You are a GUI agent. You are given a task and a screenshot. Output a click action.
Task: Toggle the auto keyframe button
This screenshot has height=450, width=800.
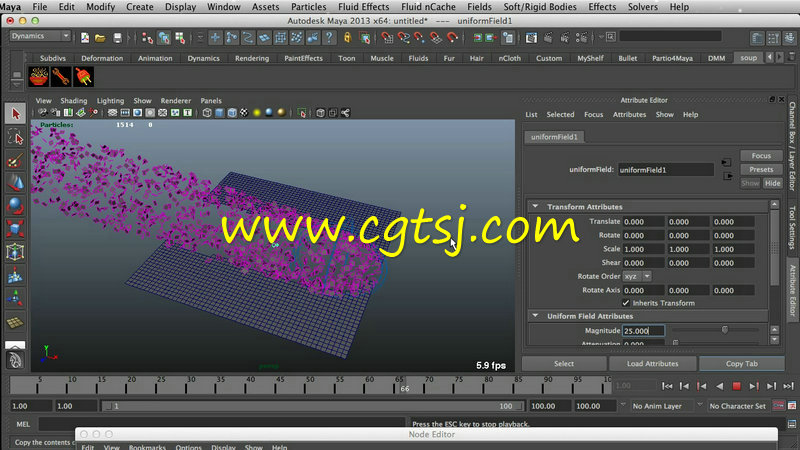779,406
